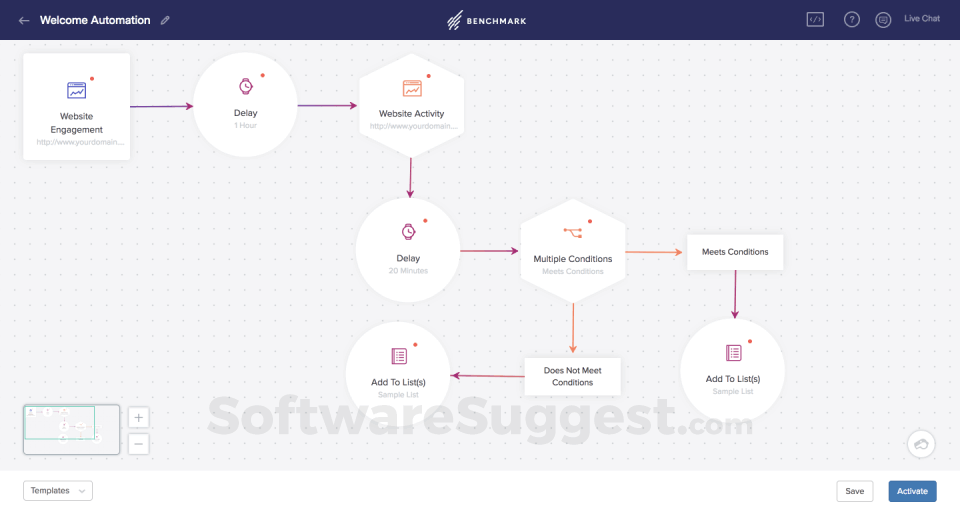Select the 1 Hour Delay clock icon
This screenshot has width=960, height=514.
pos(246,86)
